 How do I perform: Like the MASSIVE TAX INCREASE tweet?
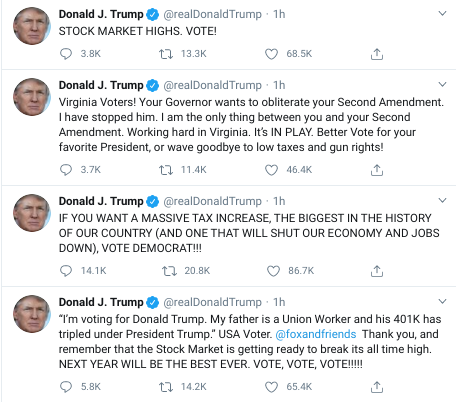[x=273, y=271]
